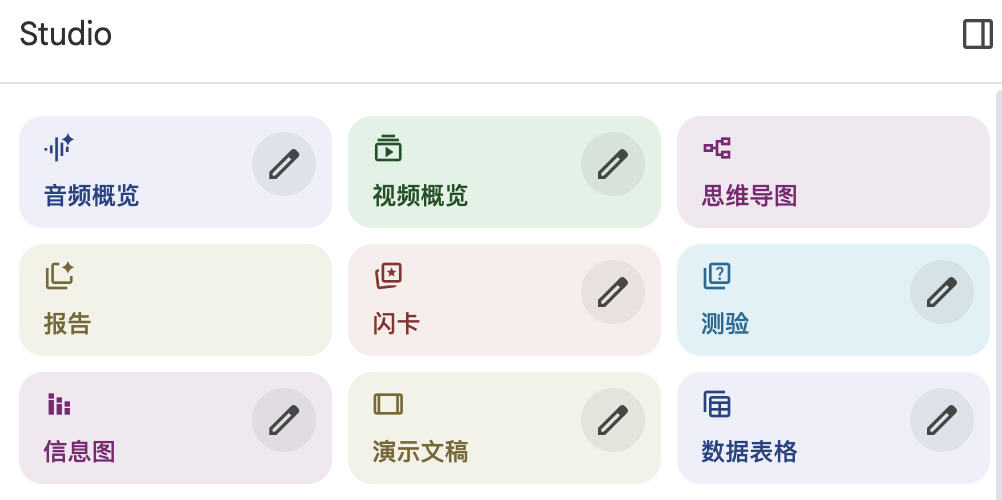Generate 闪卡 flashcards
Image resolution: width=1002 pixels, height=500 pixels.
[x=504, y=300]
